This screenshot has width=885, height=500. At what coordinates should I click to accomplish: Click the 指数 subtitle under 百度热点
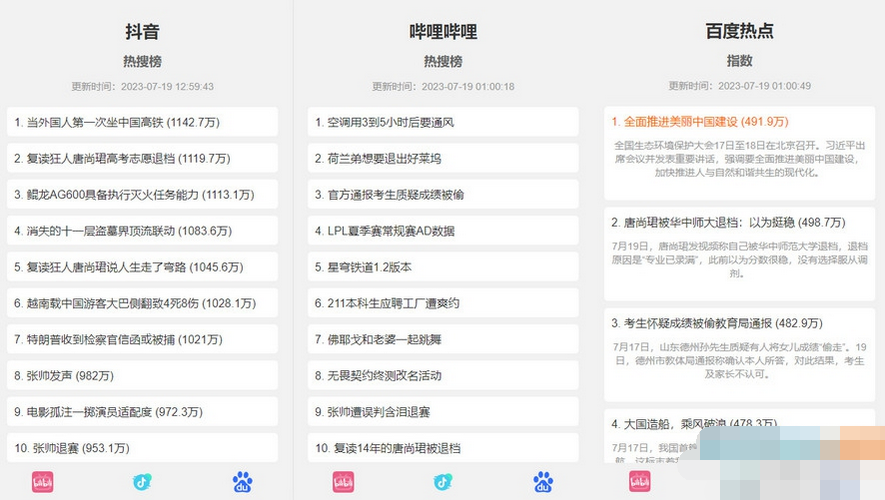[739, 60]
